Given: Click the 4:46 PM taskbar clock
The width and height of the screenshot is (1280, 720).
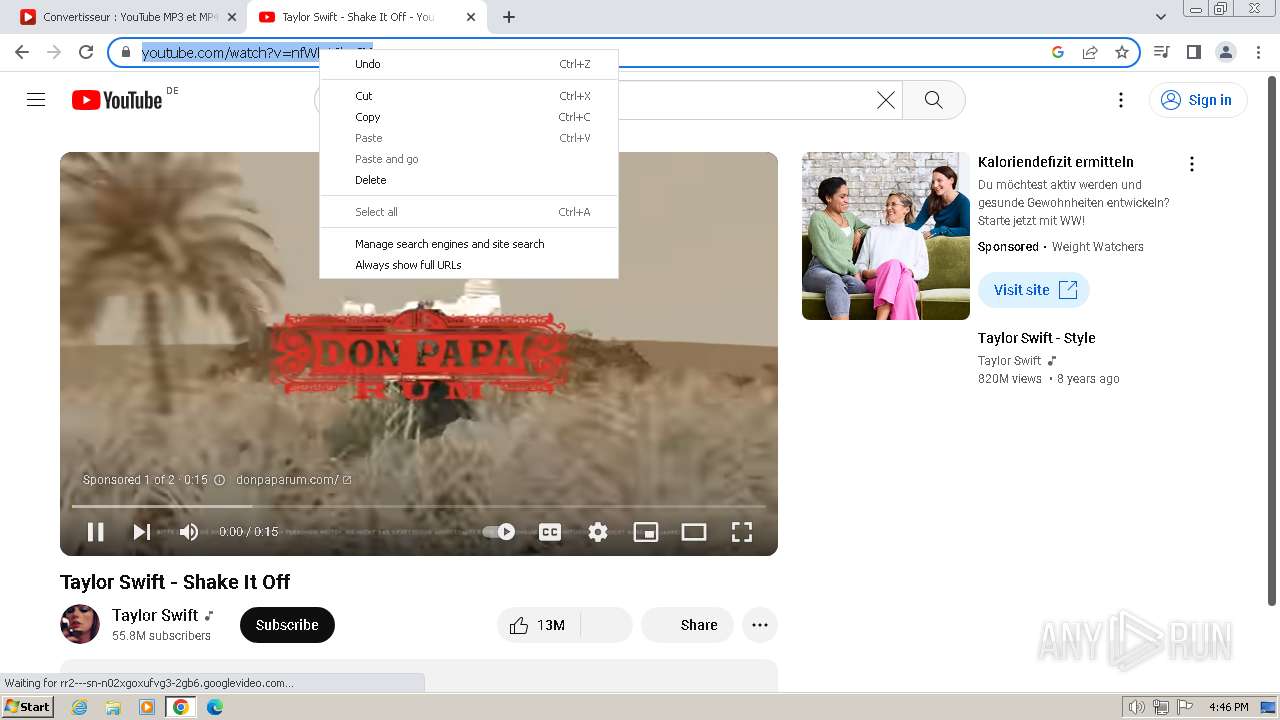Looking at the screenshot, I should pos(1228,707).
